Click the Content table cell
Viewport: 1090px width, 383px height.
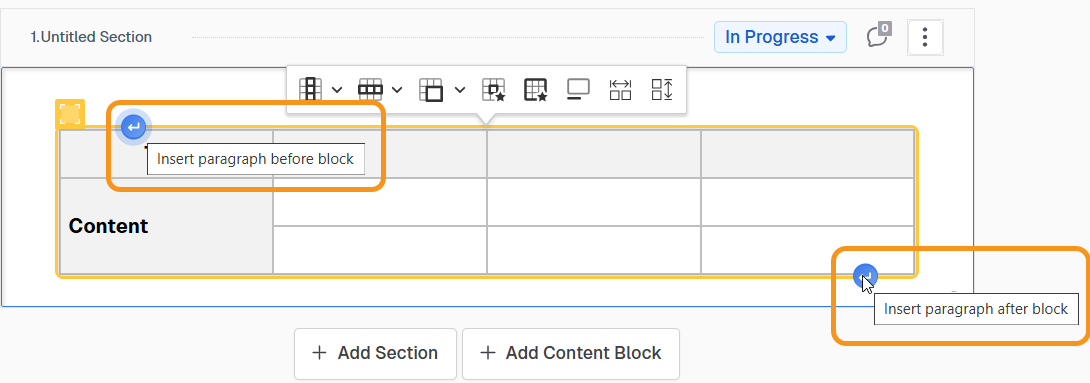pos(166,226)
